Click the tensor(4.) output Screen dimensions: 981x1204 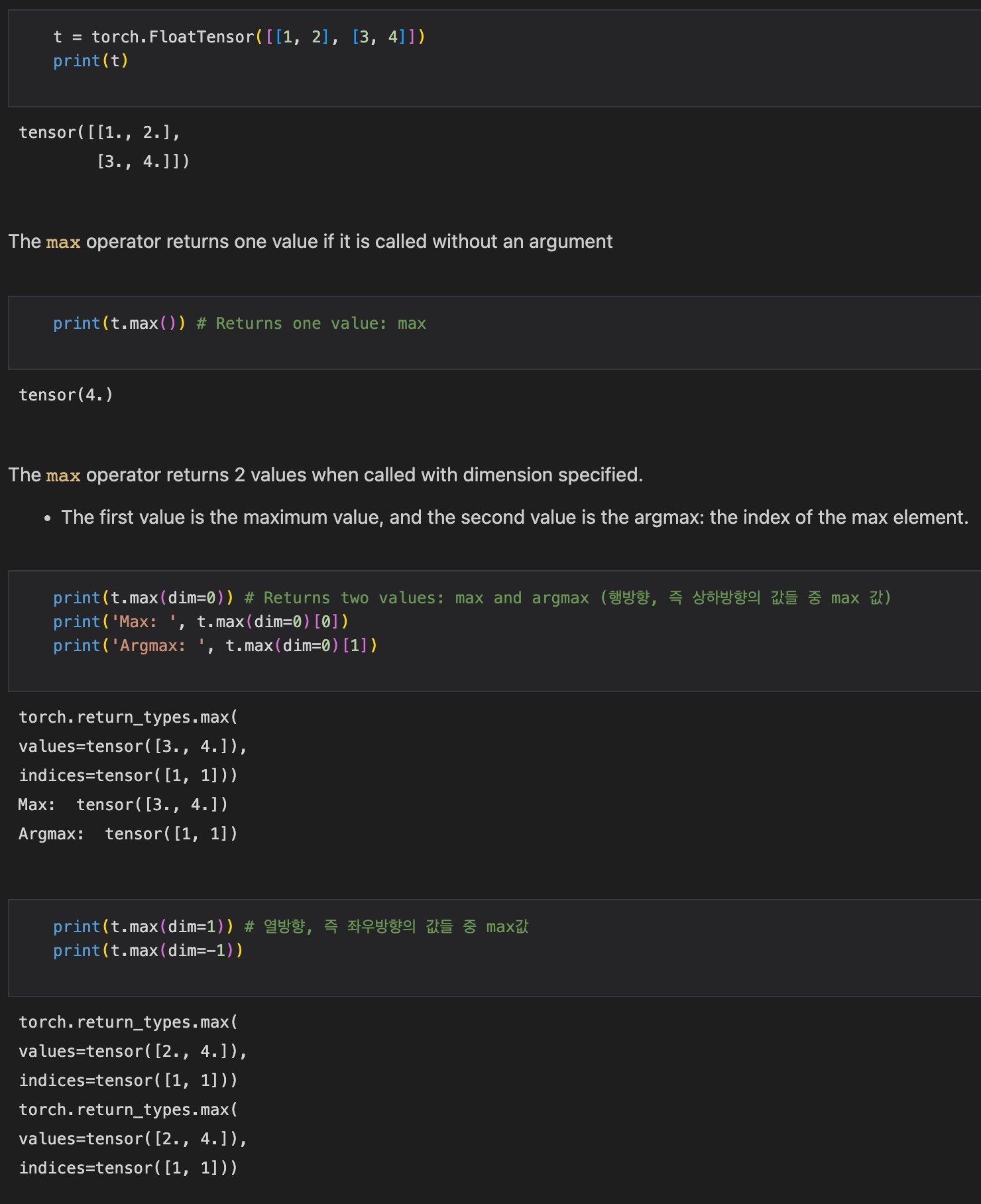click(x=66, y=395)
